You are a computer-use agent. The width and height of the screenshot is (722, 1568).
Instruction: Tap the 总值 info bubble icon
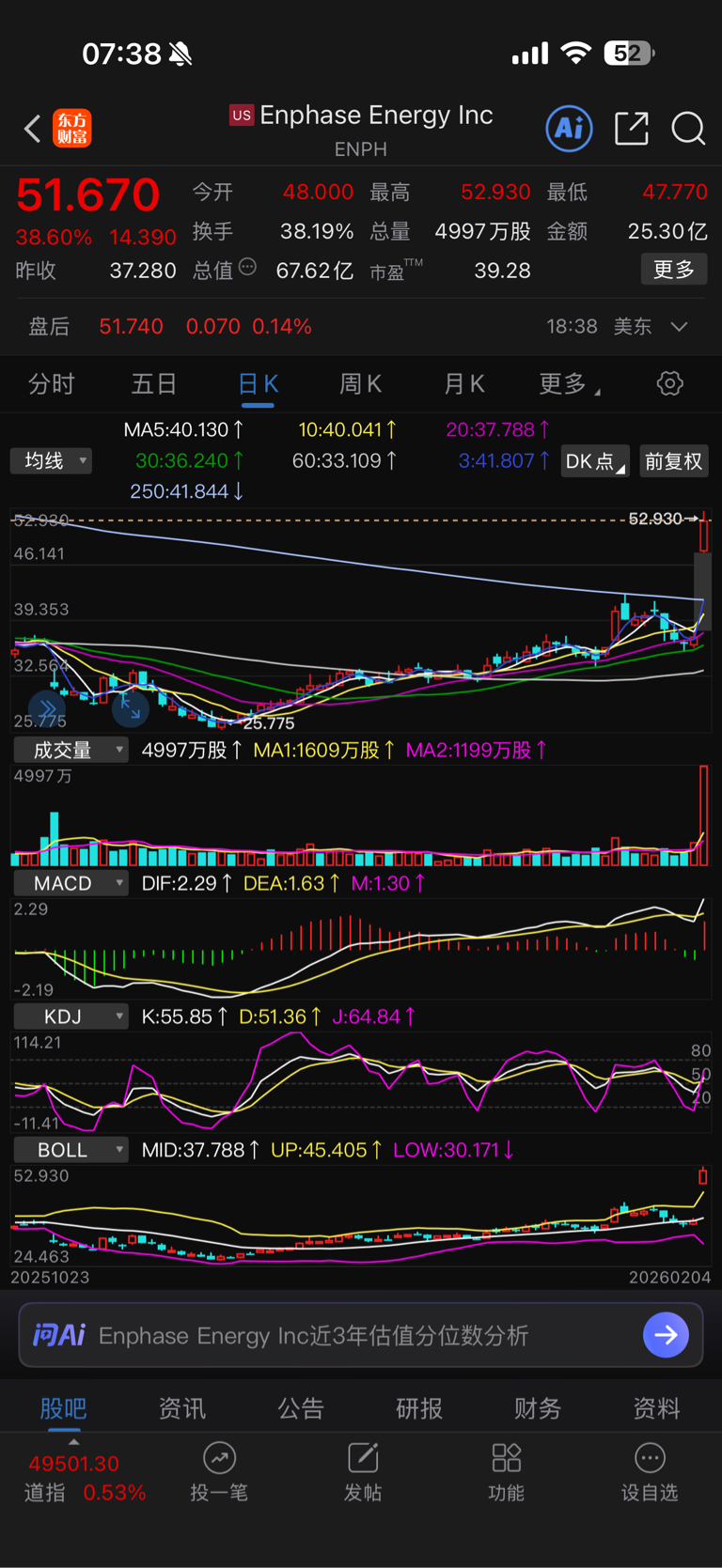point(247,268)
